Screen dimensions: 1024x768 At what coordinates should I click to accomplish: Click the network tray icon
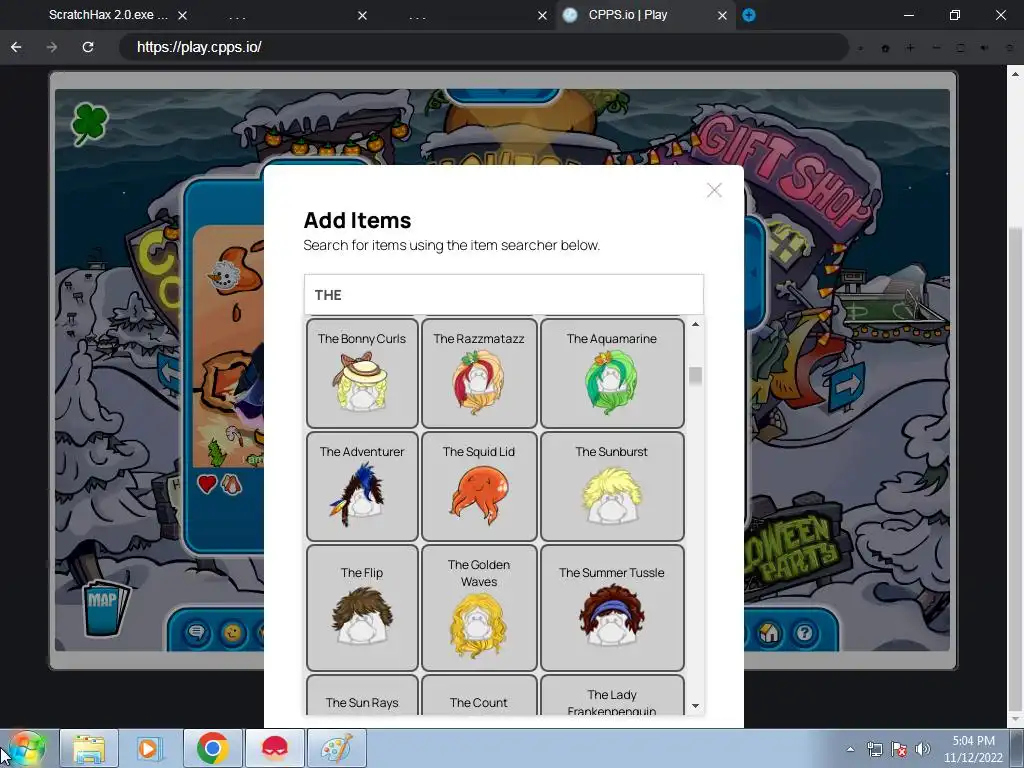(874, 749)
